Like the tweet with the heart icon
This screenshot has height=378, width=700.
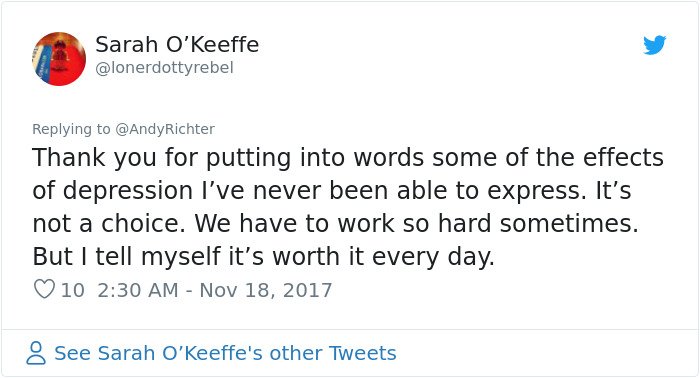pos(44,289)
